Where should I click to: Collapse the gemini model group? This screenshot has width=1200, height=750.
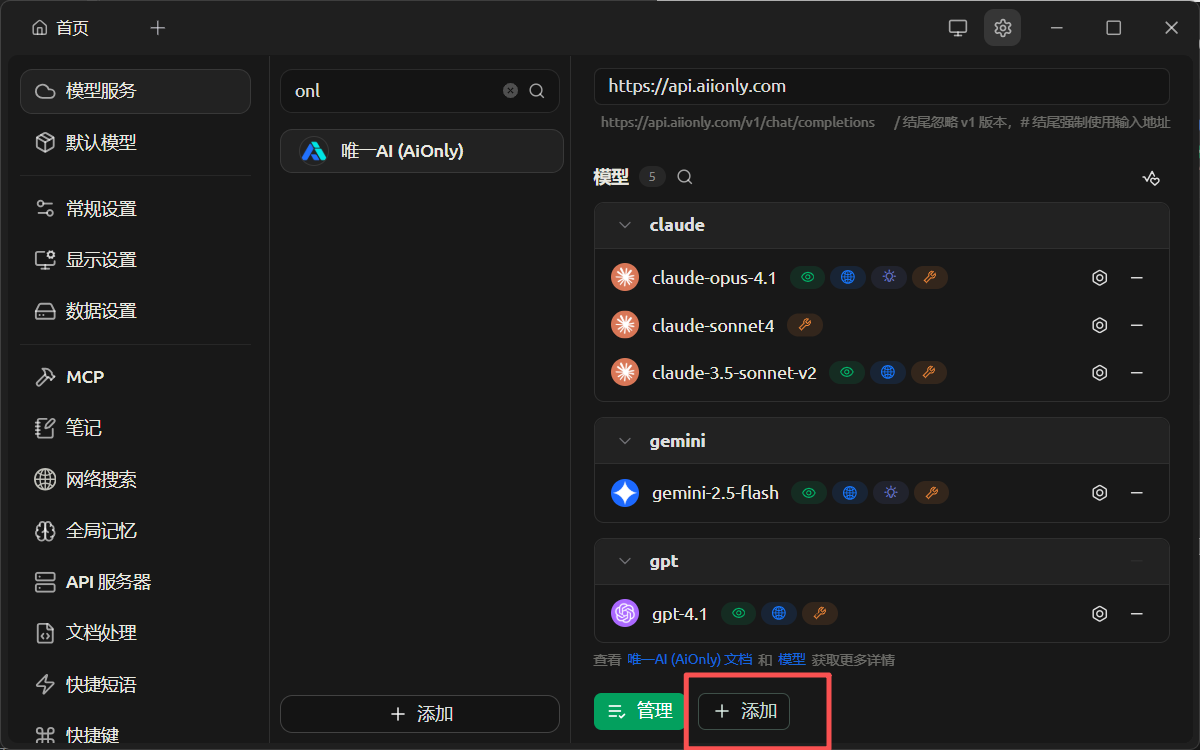pos(625,441)
